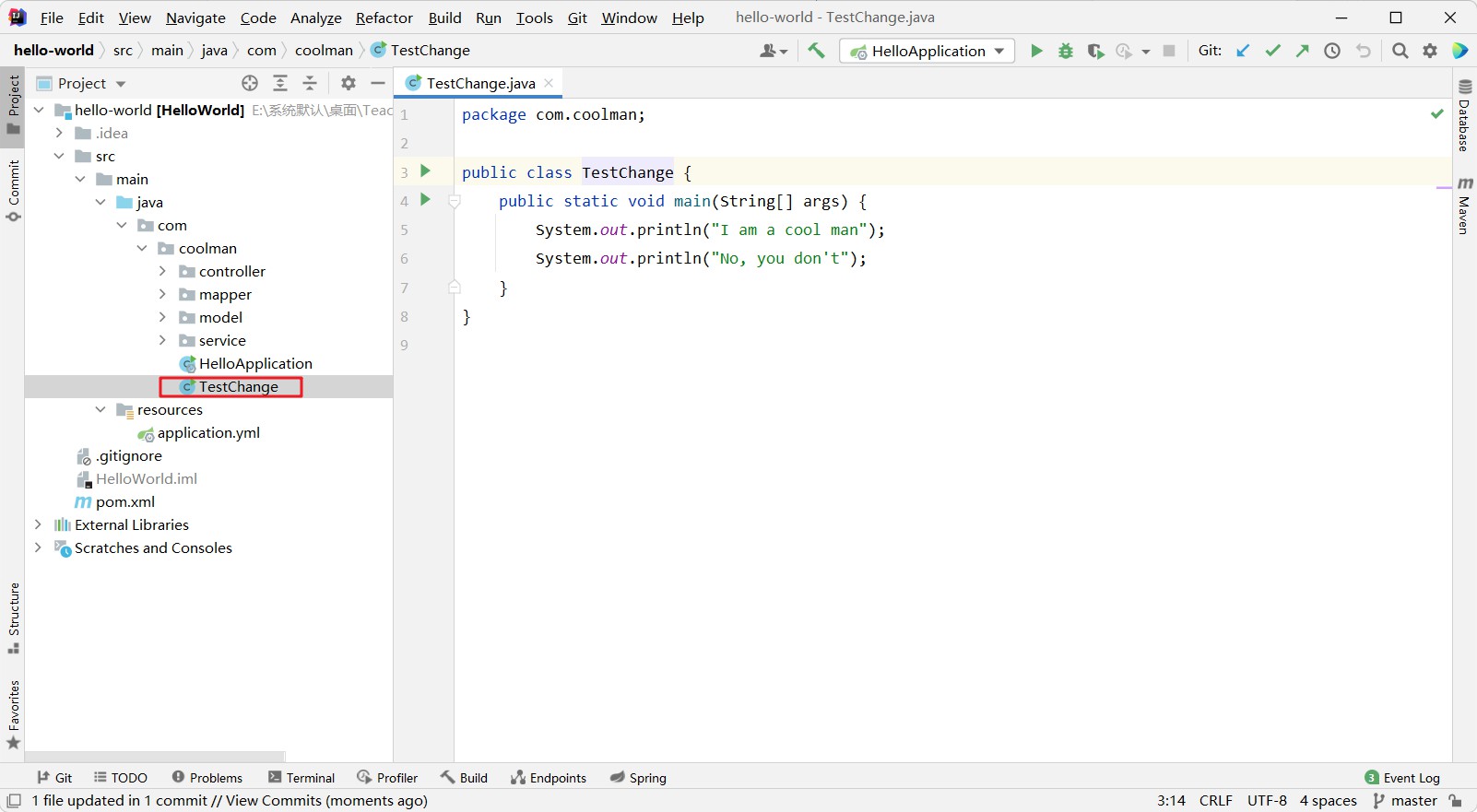
Task: Click Git Update Project blue arrow
Action: (x=1243, y=51)
